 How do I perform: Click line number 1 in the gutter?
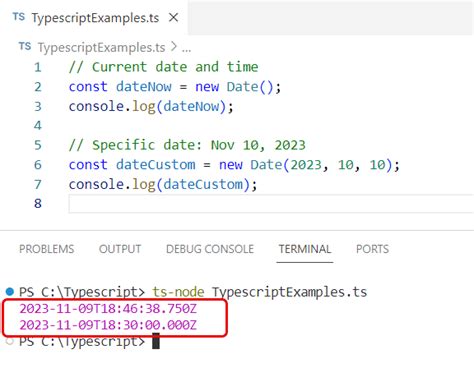pos(38,67)
